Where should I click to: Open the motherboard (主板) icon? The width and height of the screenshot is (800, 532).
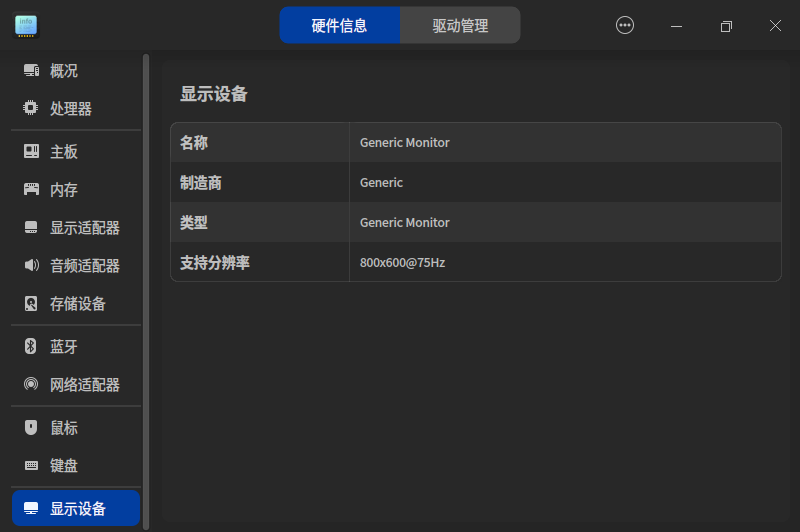coord(31,151)
